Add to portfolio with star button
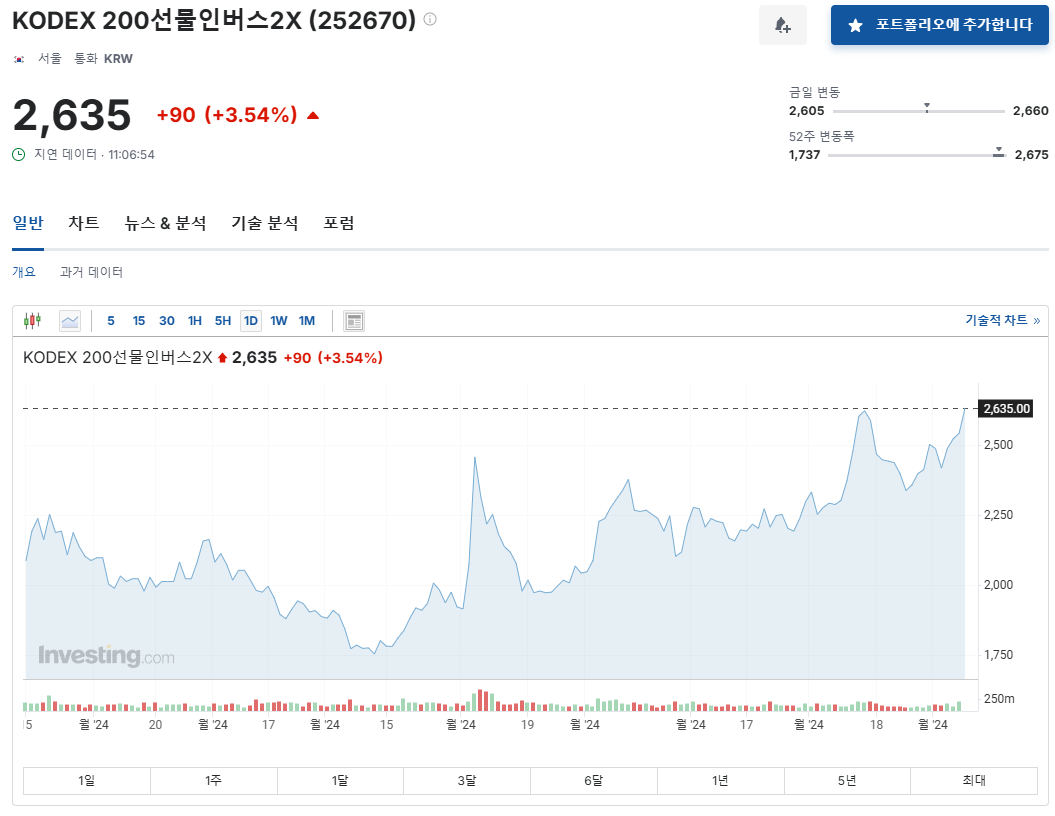This screenshot has height=816, width=1055. (939, 26)
